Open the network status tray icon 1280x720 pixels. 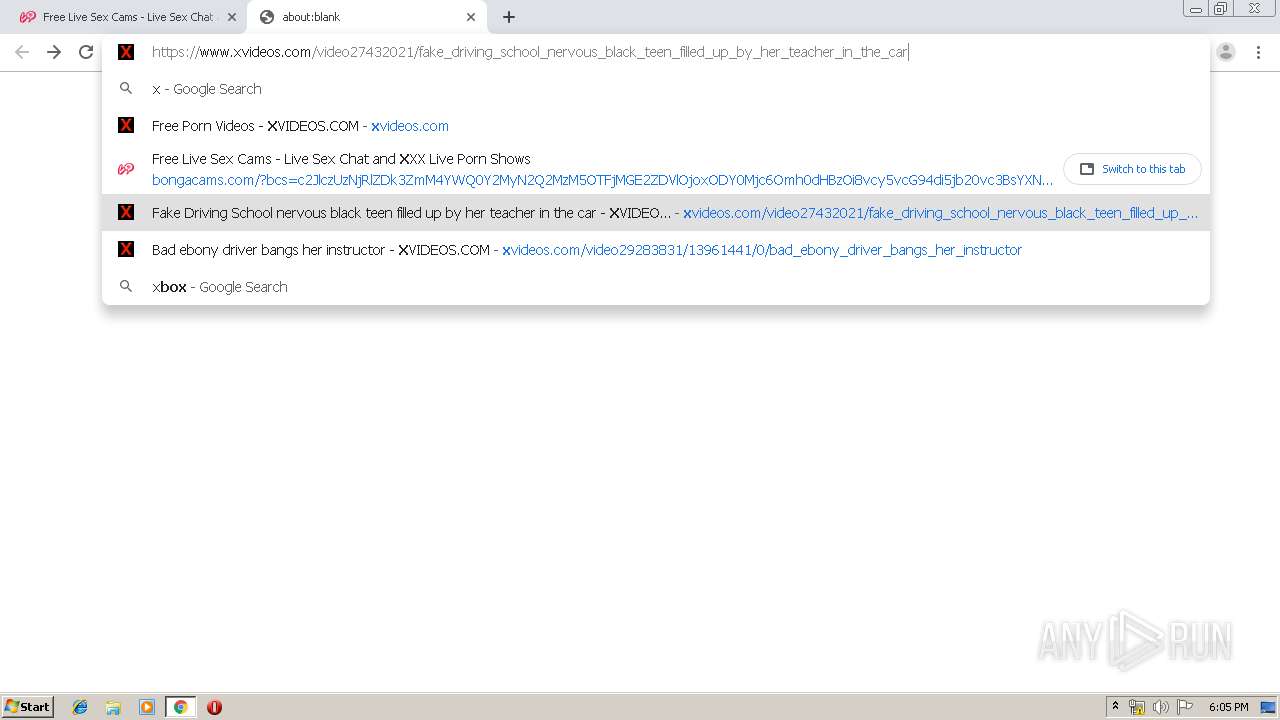[1137, 707]
